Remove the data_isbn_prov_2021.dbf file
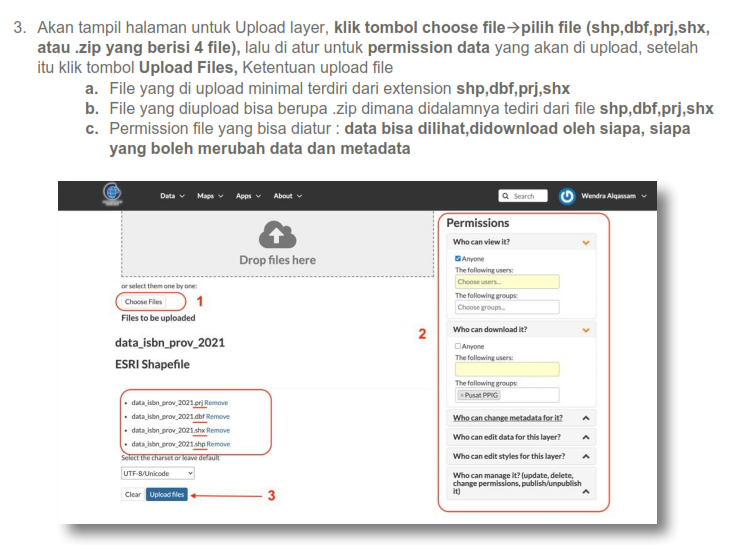Screen dimensions: 736x550 (218, 416)
